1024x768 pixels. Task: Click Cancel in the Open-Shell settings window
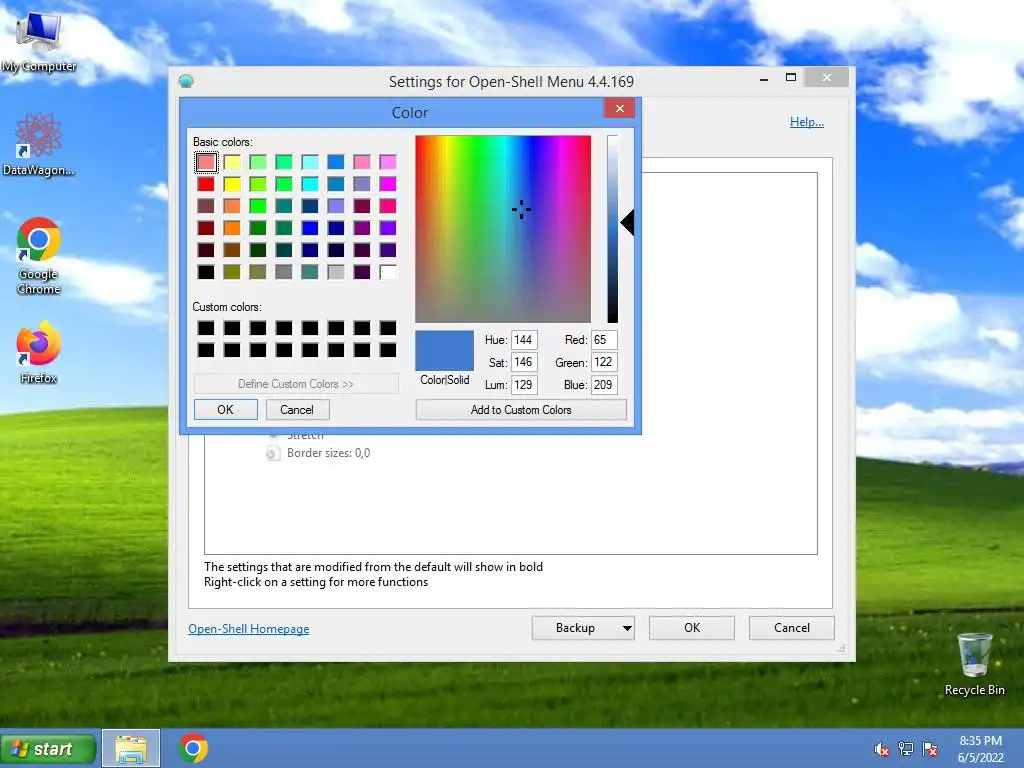click(x=792, y=628)
